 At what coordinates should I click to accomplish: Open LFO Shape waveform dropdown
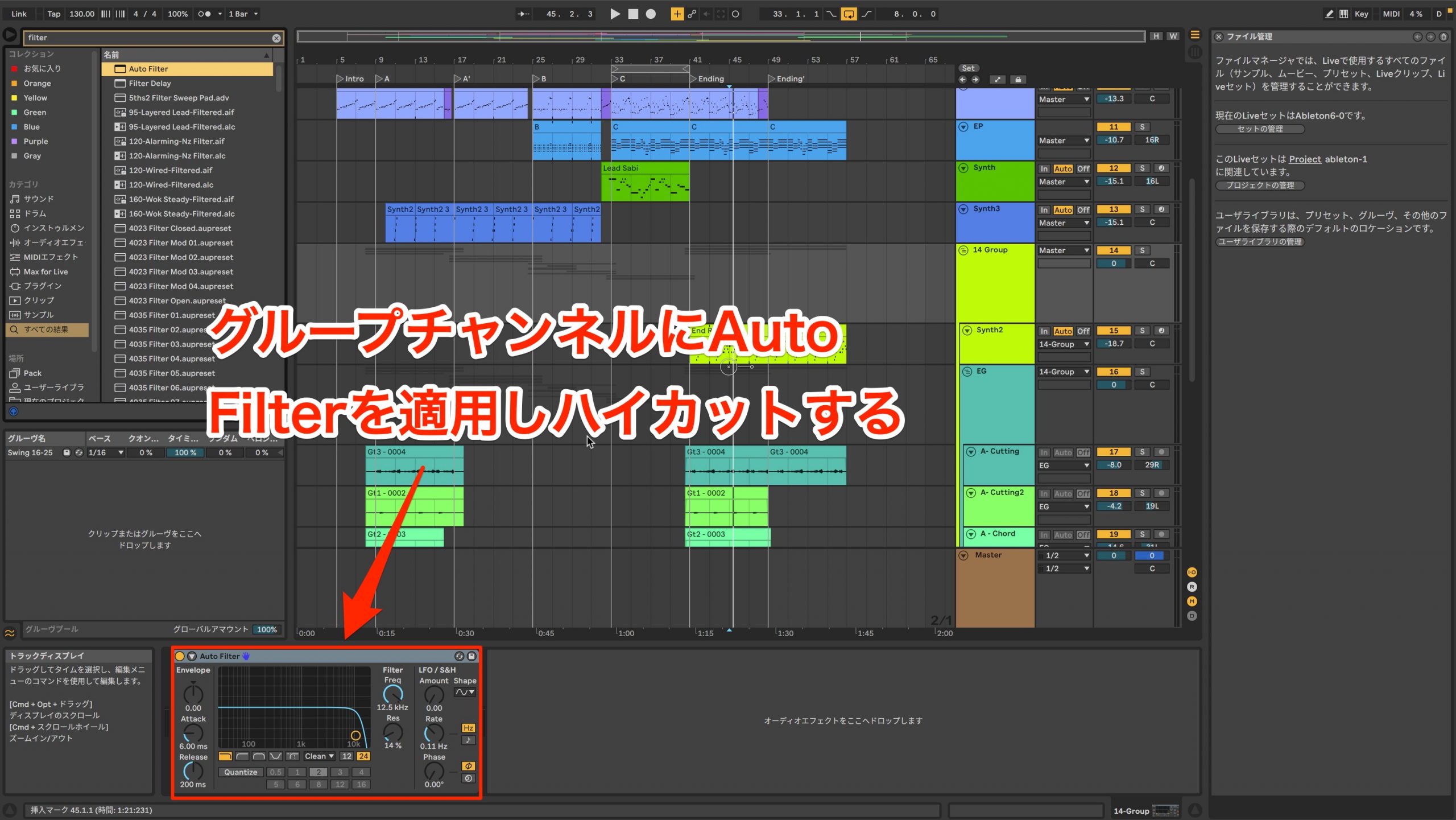click(465, 693)
